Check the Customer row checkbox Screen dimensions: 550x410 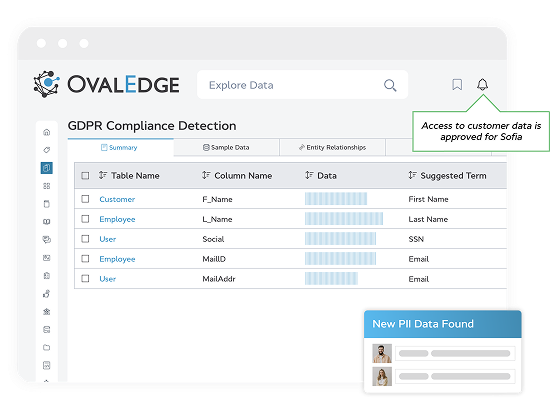85,199
